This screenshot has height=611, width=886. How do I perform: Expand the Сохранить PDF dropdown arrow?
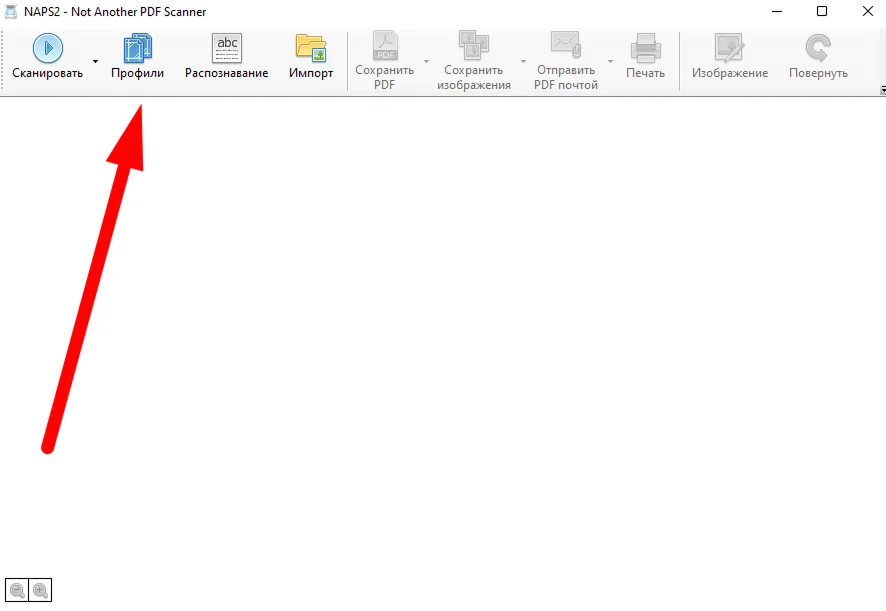[x=426, y=62]
